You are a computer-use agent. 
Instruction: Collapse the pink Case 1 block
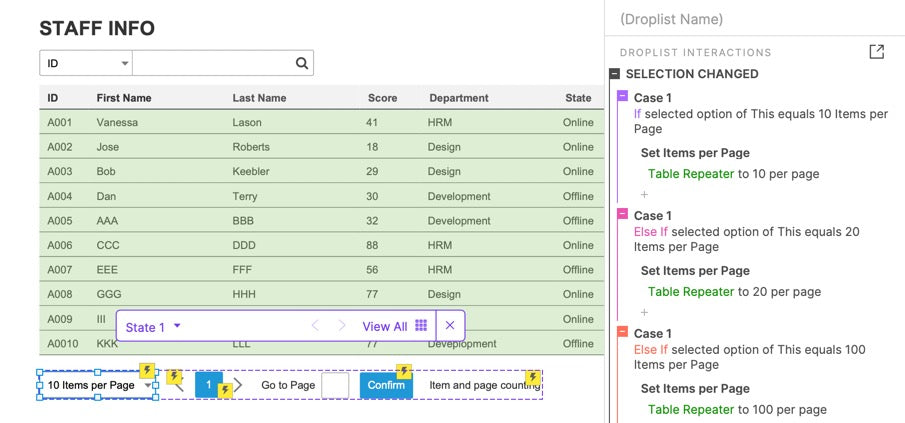click(x=622, y=214)
